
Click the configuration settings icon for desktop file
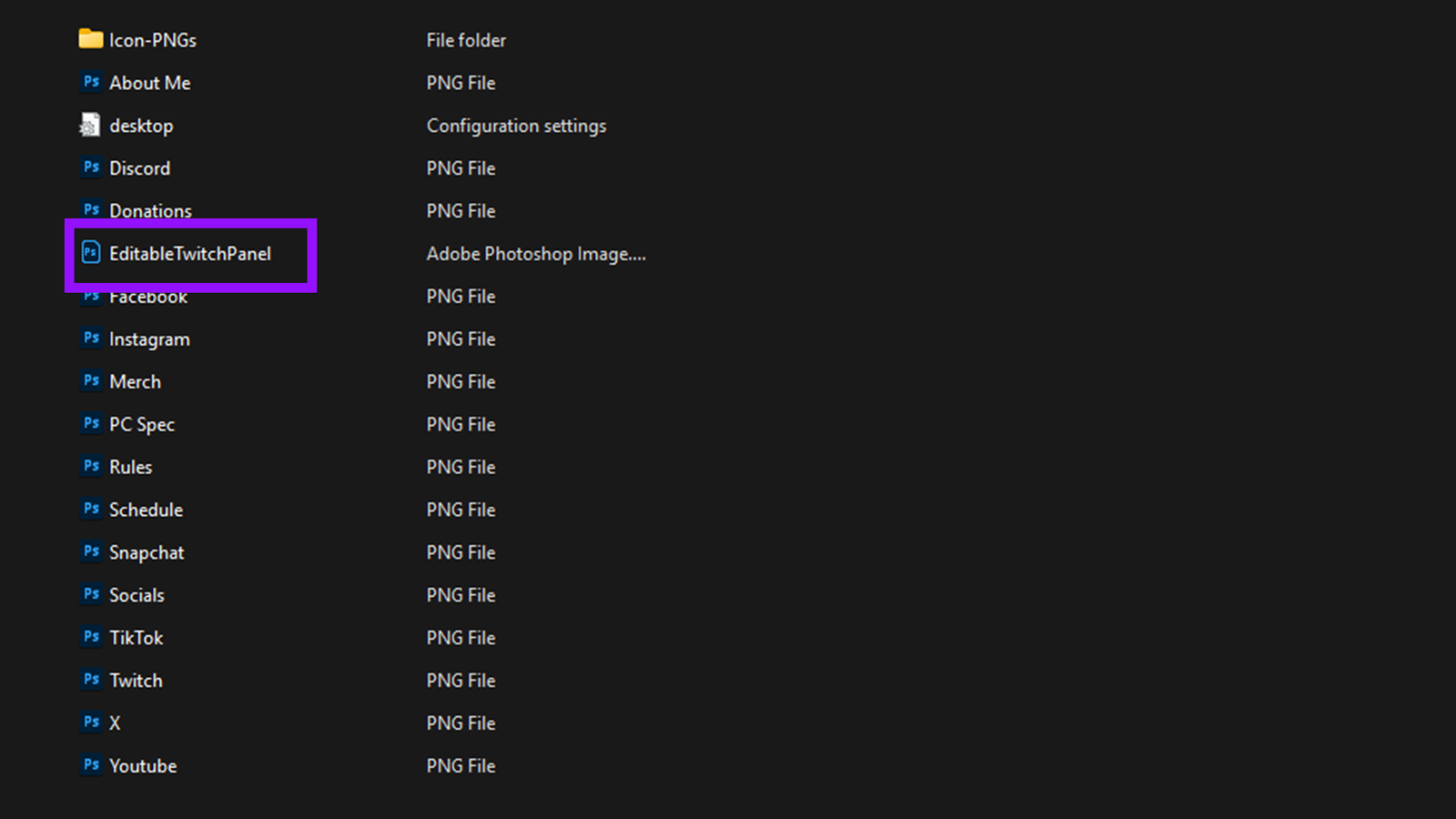point(88,125)
